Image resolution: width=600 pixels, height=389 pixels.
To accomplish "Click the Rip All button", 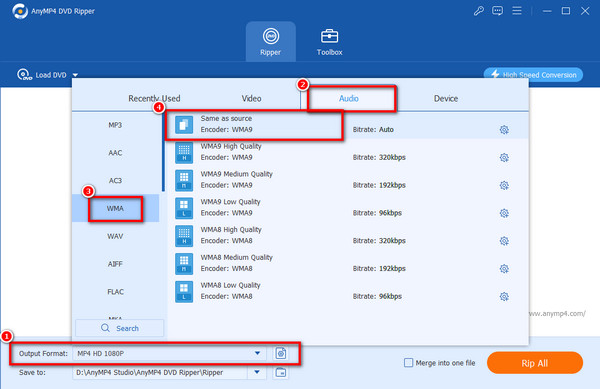I will pos(535,363).
